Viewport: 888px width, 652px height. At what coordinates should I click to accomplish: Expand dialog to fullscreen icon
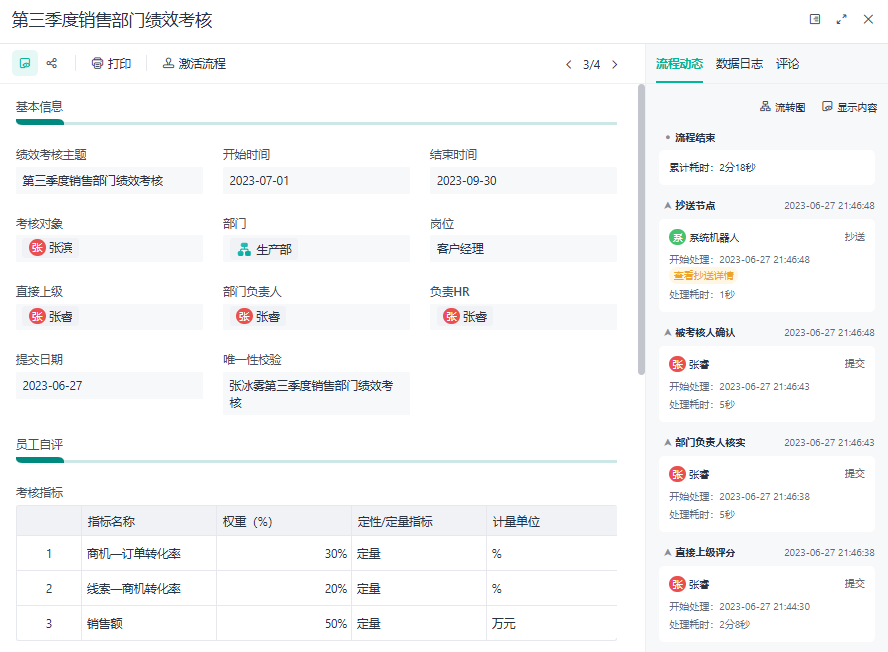pos(842,19)
